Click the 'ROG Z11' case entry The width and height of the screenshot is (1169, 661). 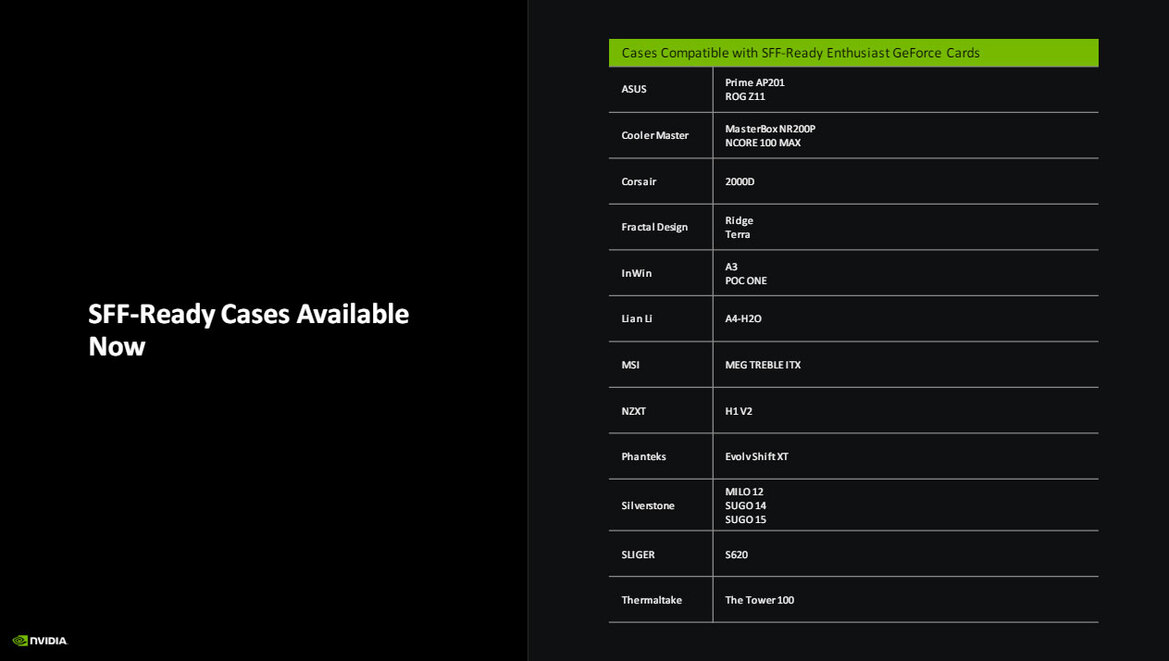(745, 97)
